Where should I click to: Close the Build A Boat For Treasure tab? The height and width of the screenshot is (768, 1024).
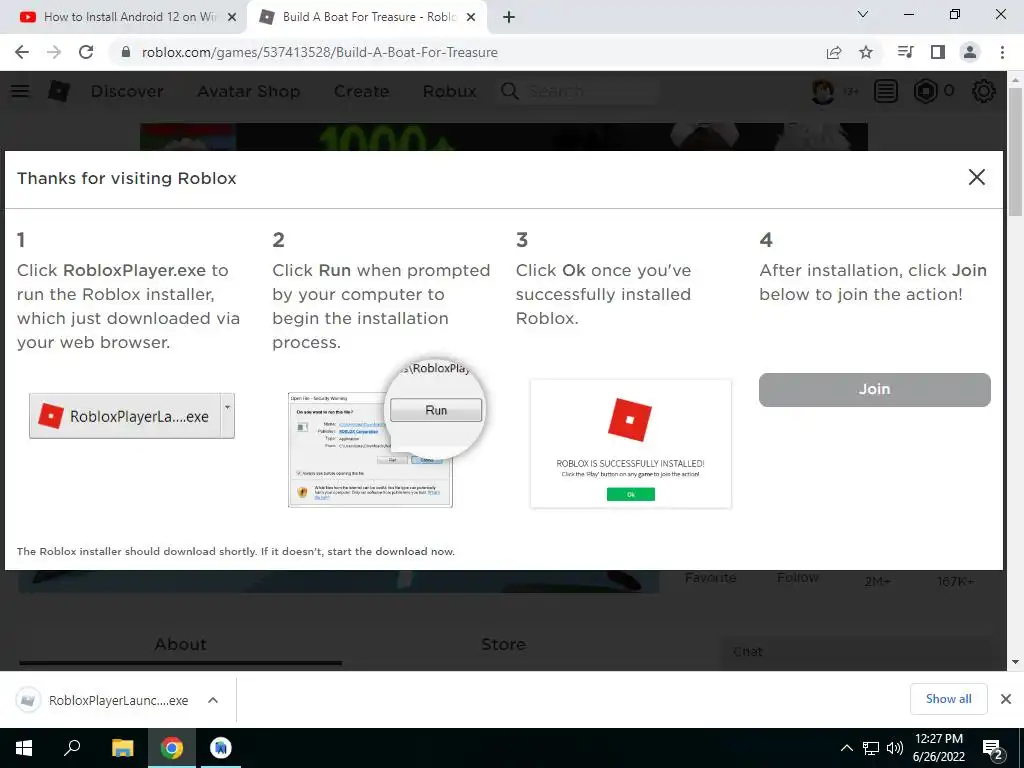click(x=471, y=17)
